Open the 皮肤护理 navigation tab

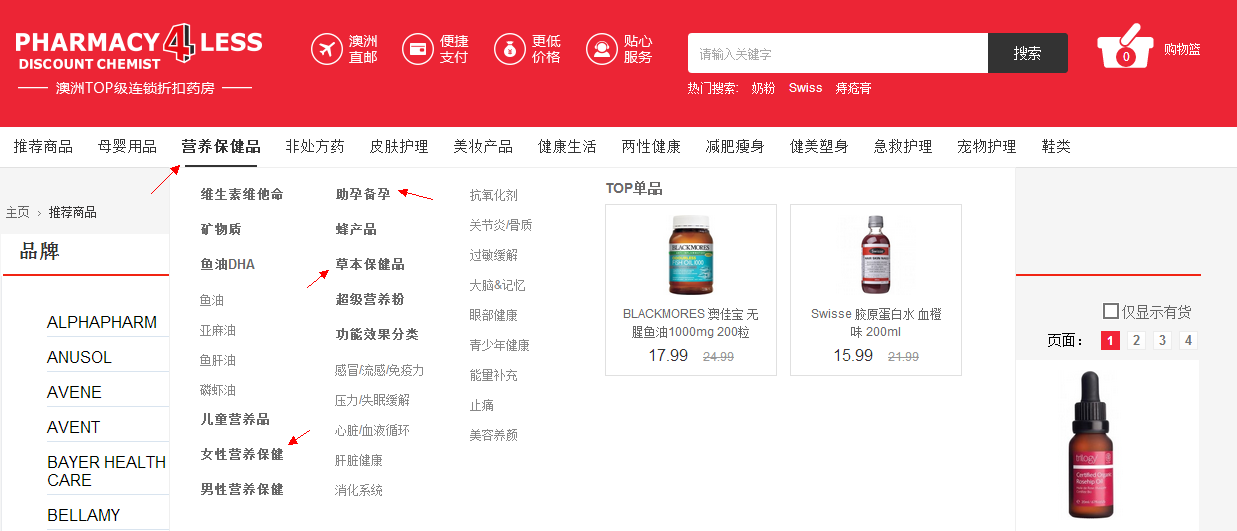[399, 147]
